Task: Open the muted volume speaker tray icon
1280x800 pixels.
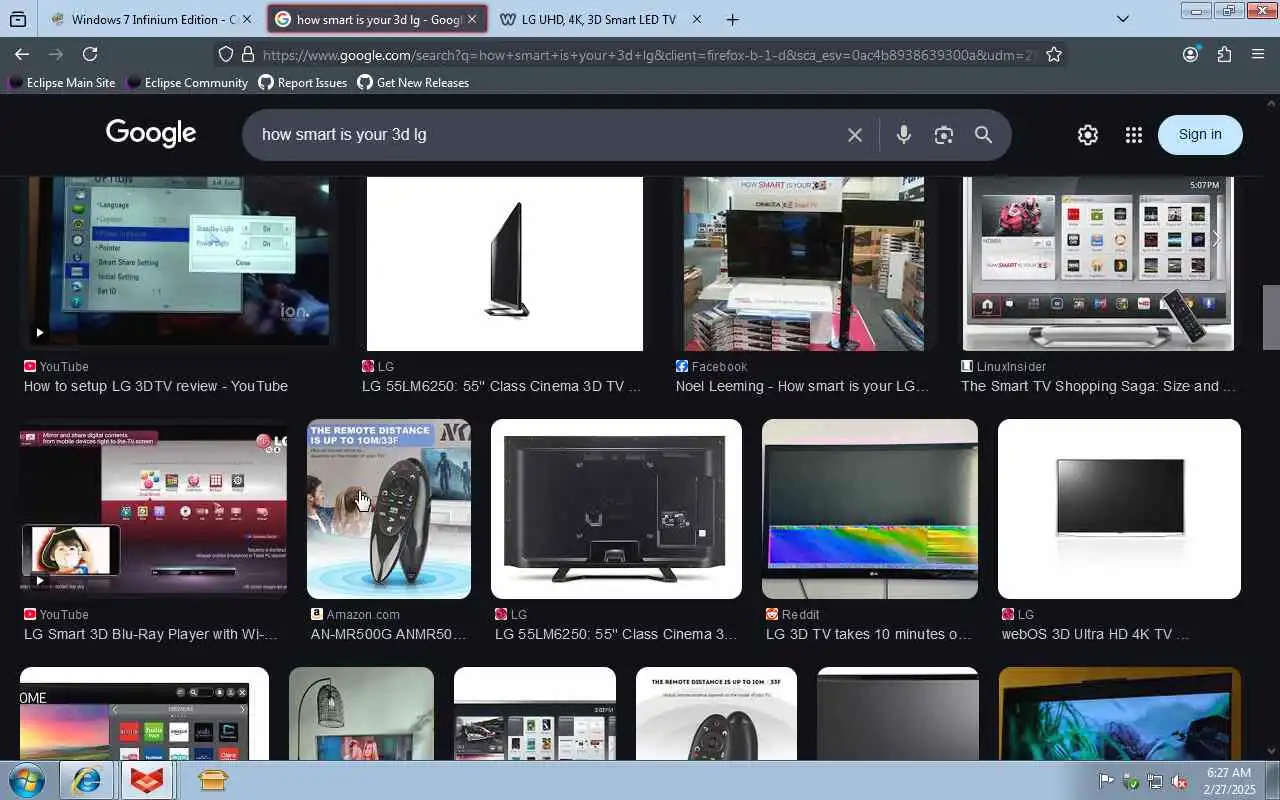Action: pos(1179,781)
